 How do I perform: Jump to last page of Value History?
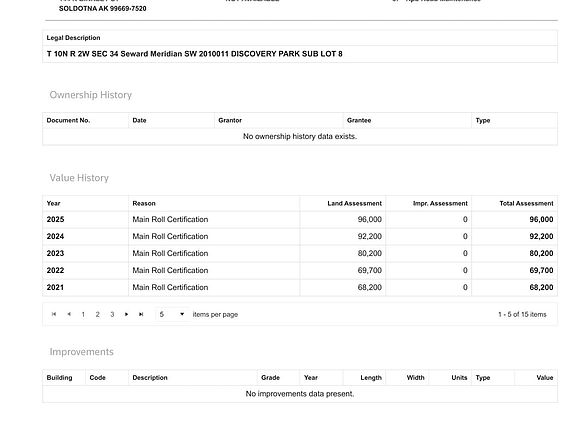tap(141, 314)
